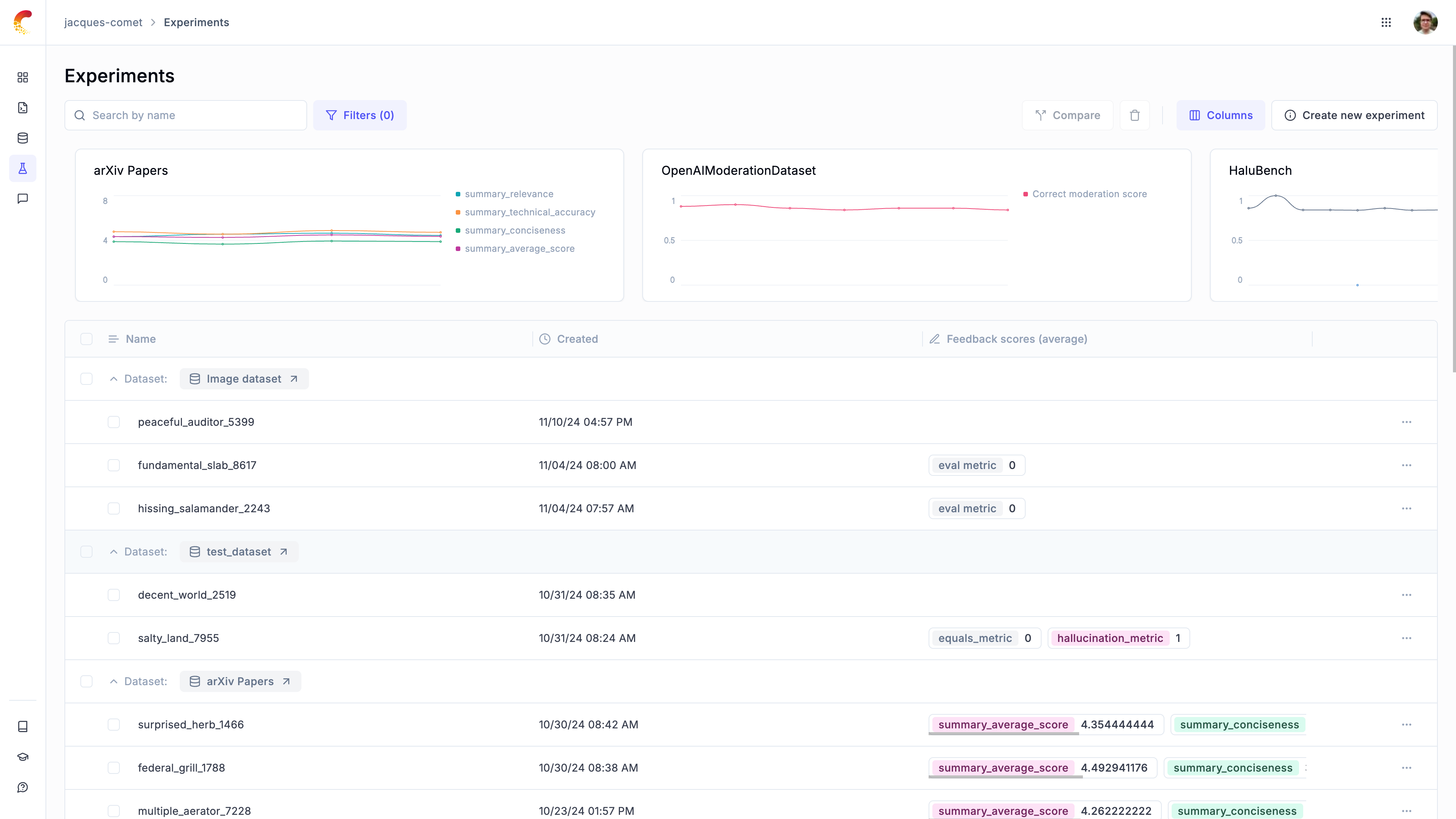Open the dashboard grid icon in sidebar
Image resolution: width=1456 pixels, height=819 pixels.
point(23,77)
